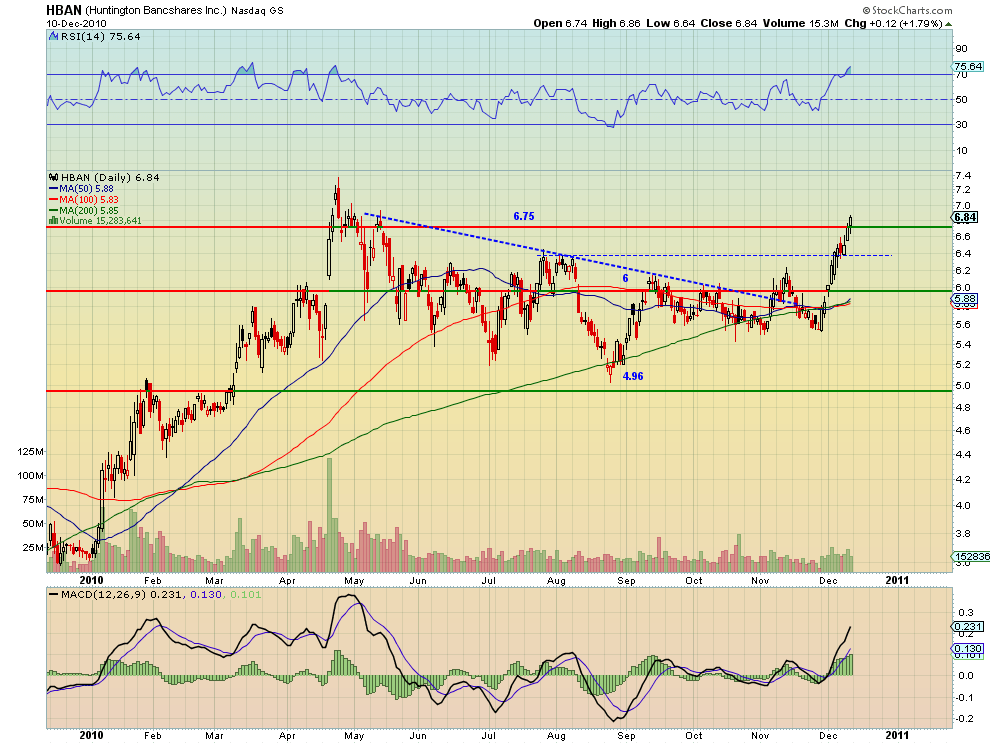Click the MACD(12,26,9) 0.231 indicator label
This screenshot has width=990, height=744.
pyautogui.click(x=120, y=594)
